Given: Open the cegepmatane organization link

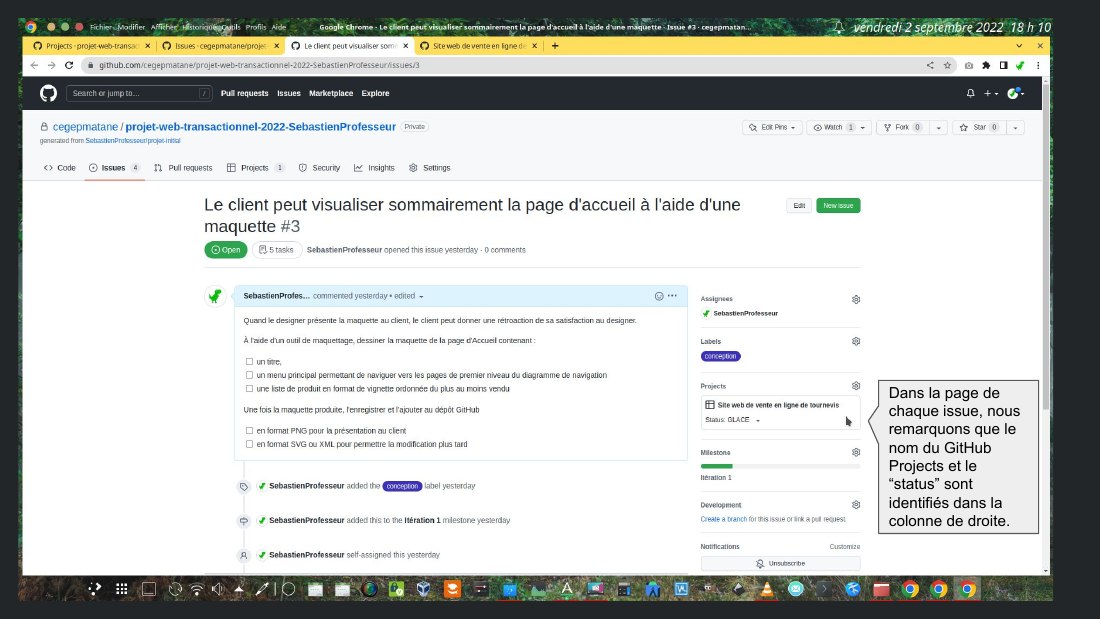Looking at the screenshot, I should click(x=85, y=127).
